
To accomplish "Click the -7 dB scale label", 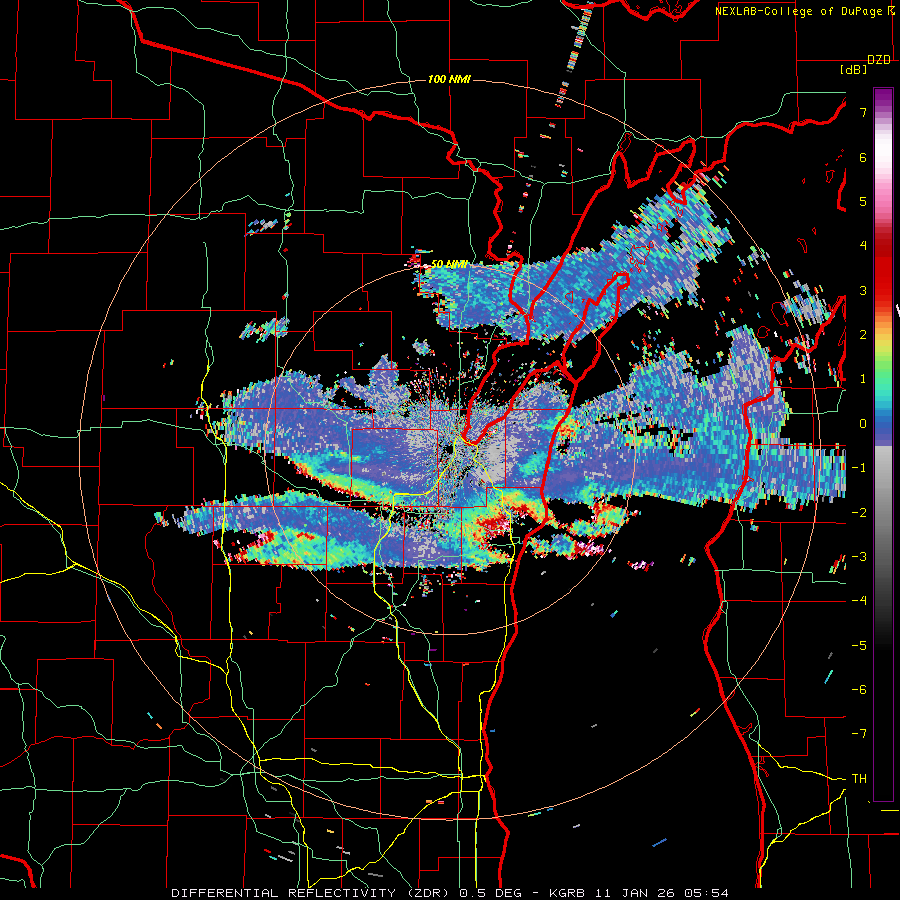I will pyautogui.click(x=859, y=734).
